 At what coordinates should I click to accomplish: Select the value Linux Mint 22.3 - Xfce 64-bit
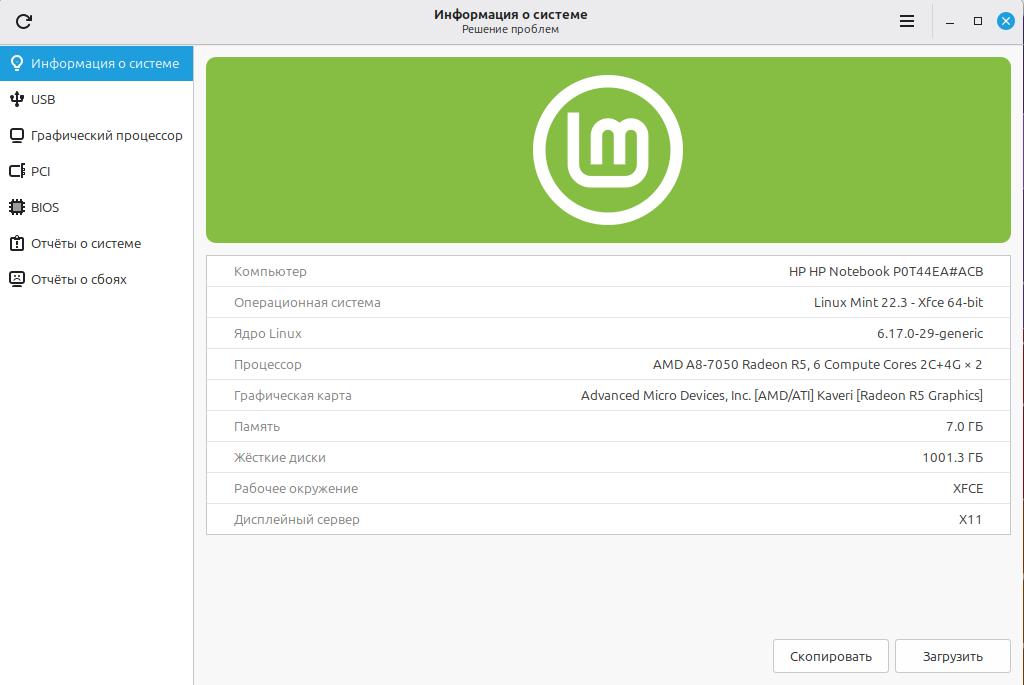tap(898, 302)
